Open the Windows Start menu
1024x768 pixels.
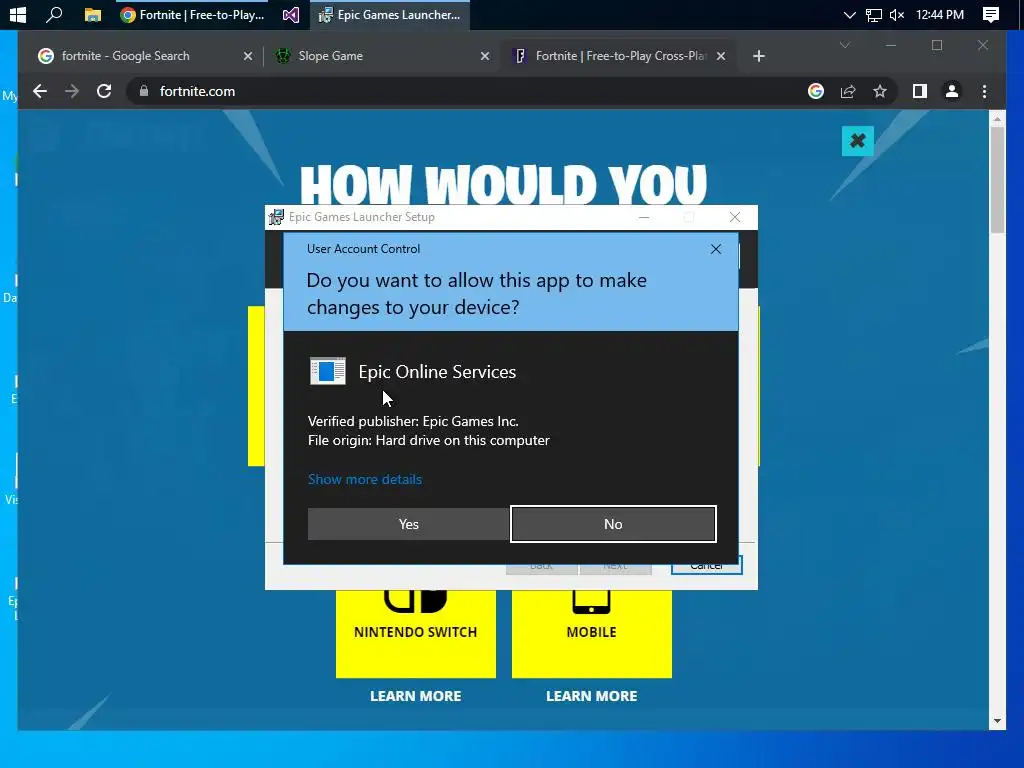[x=18, y=14]
